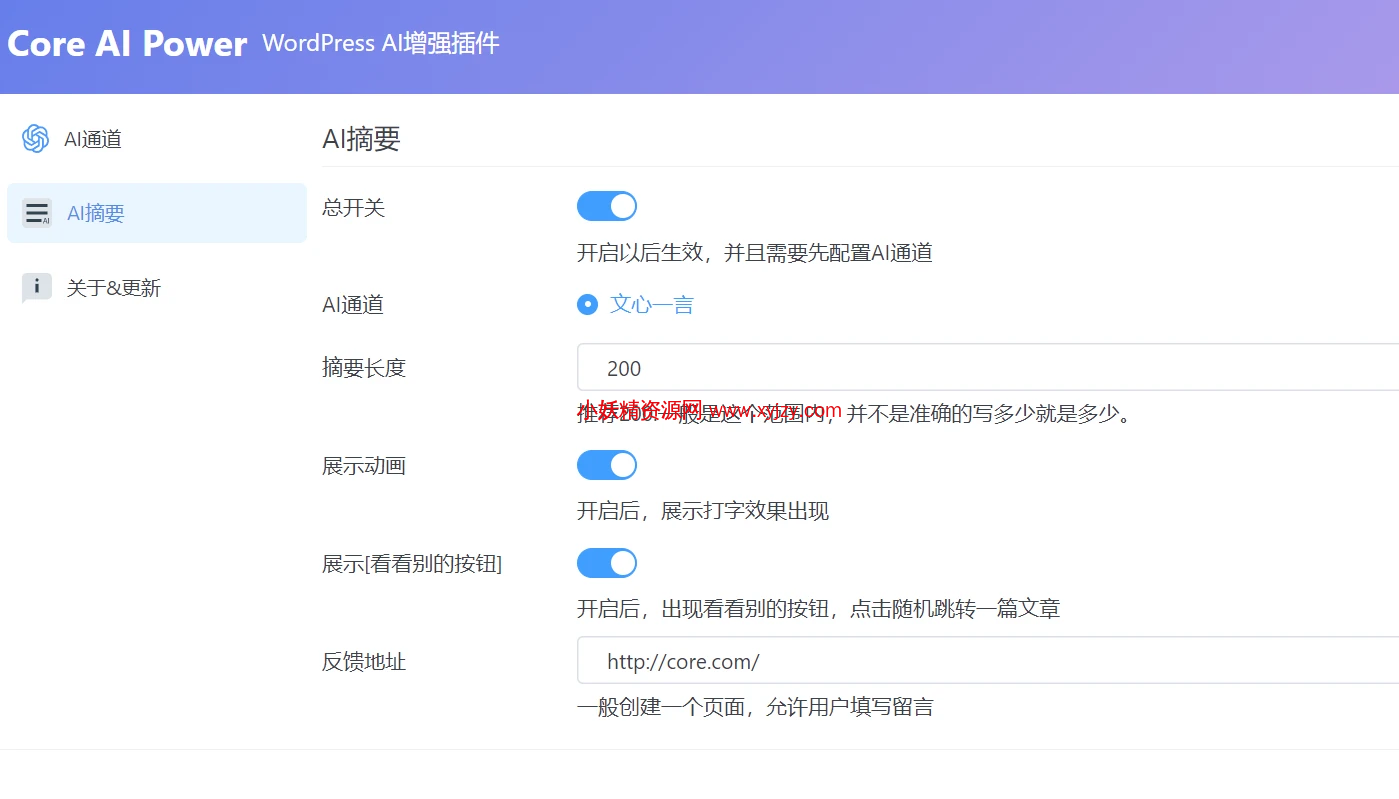This screenshot has height=799, width=1399.
Task: Open the 关于&更新 sidebar menu
Action: pyautogui.click(x=157, y=288)
